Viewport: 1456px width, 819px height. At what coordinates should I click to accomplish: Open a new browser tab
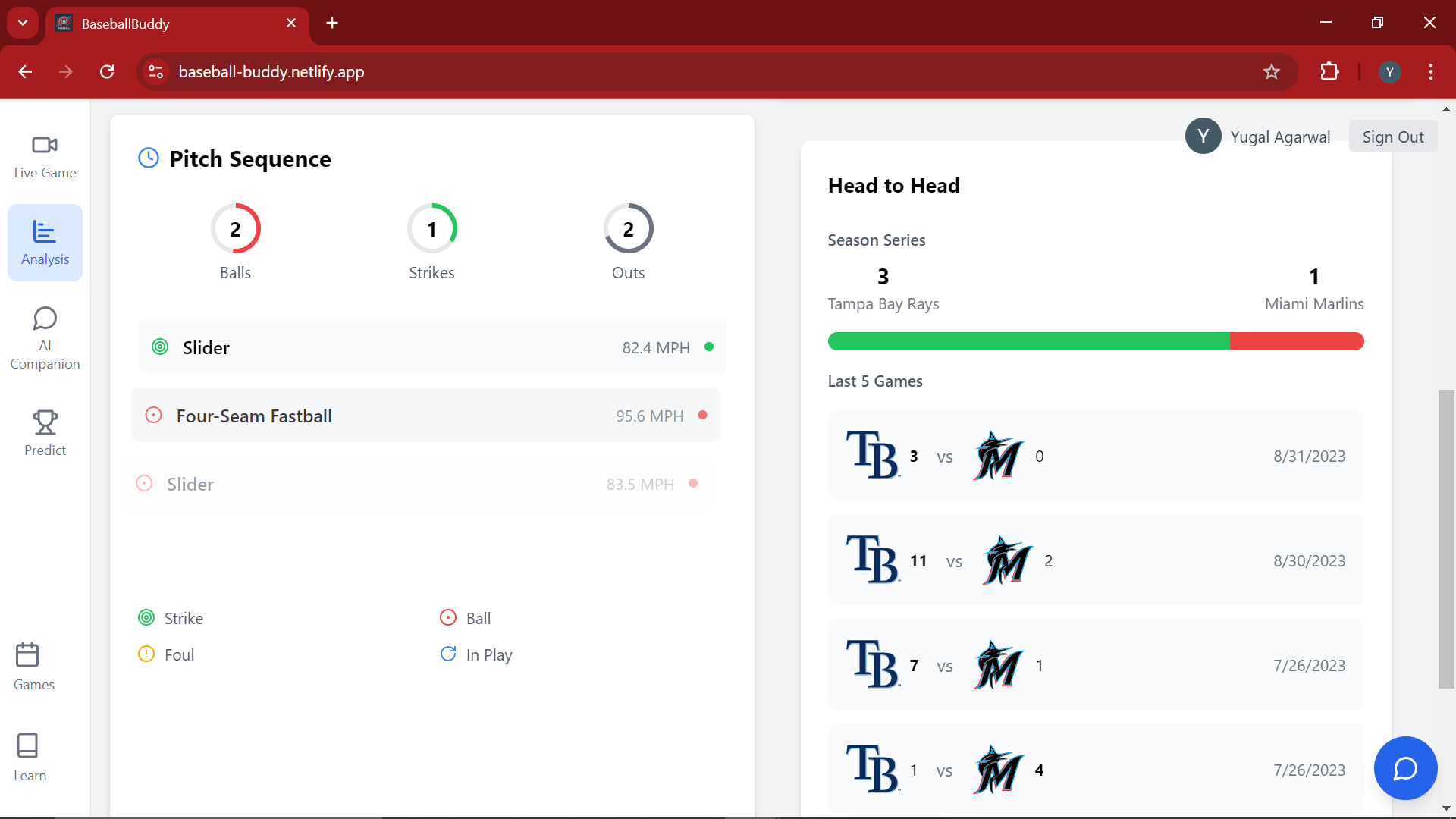[332, 23]
